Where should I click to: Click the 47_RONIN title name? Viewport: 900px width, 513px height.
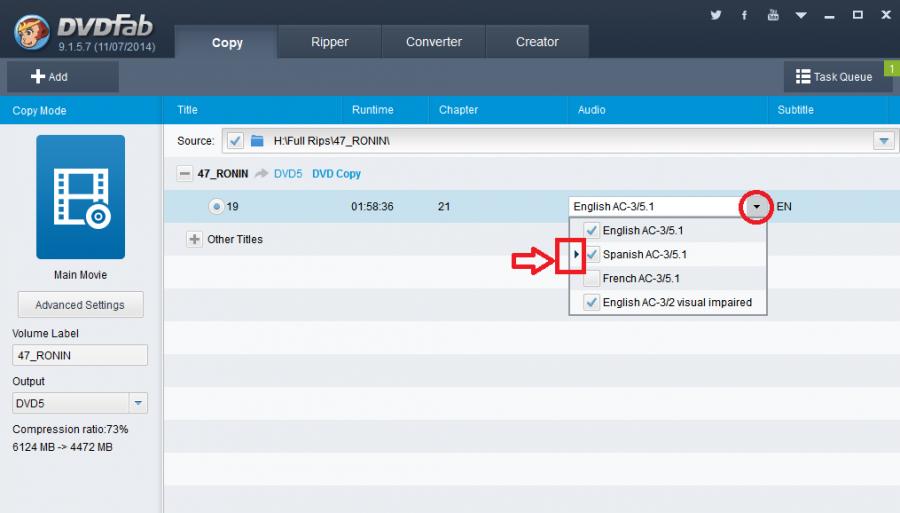click(223, 173)
